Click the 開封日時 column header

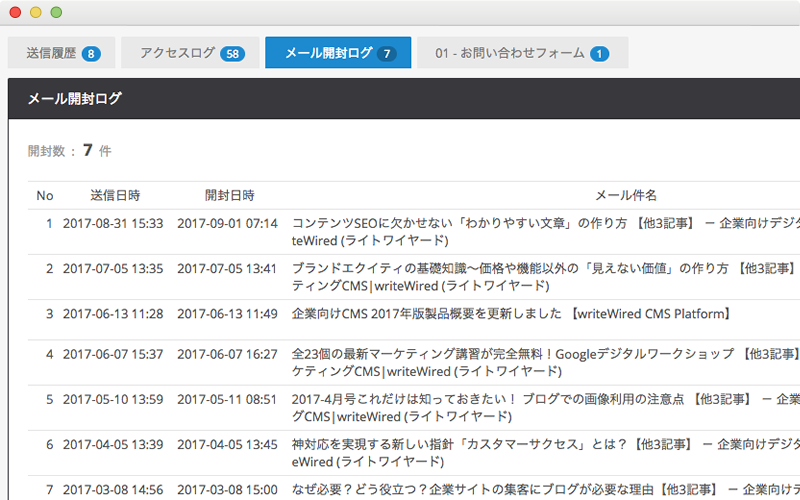click(x=230, y=195)
